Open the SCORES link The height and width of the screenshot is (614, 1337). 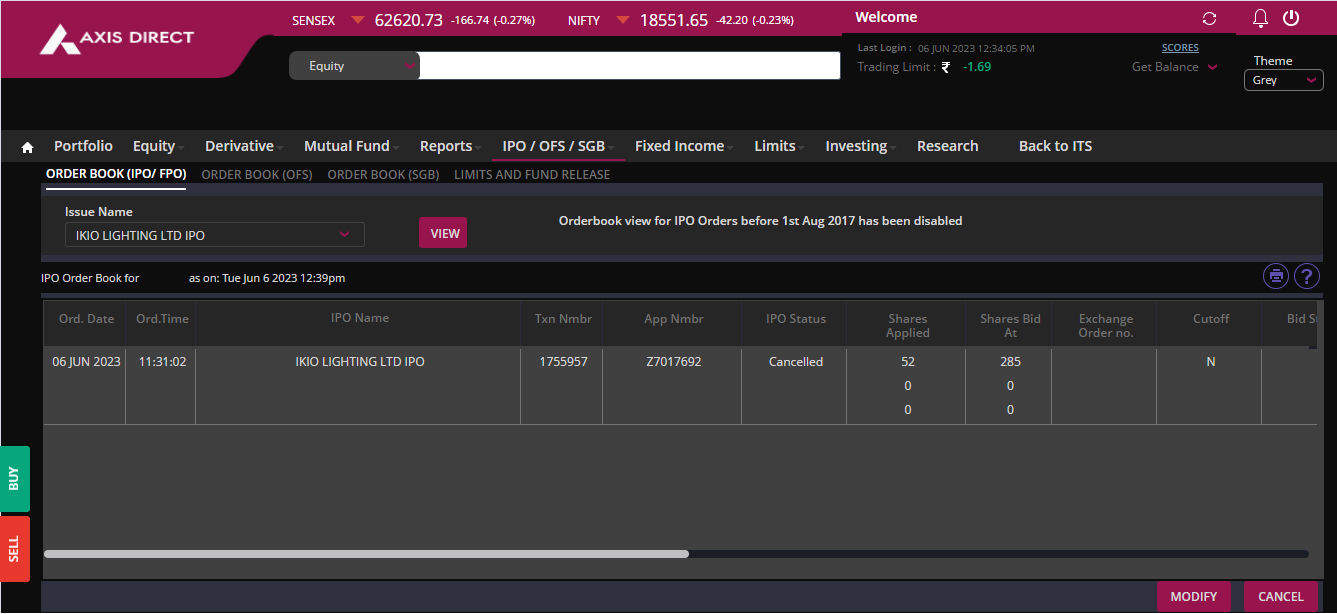click(x=1180, y=48)
